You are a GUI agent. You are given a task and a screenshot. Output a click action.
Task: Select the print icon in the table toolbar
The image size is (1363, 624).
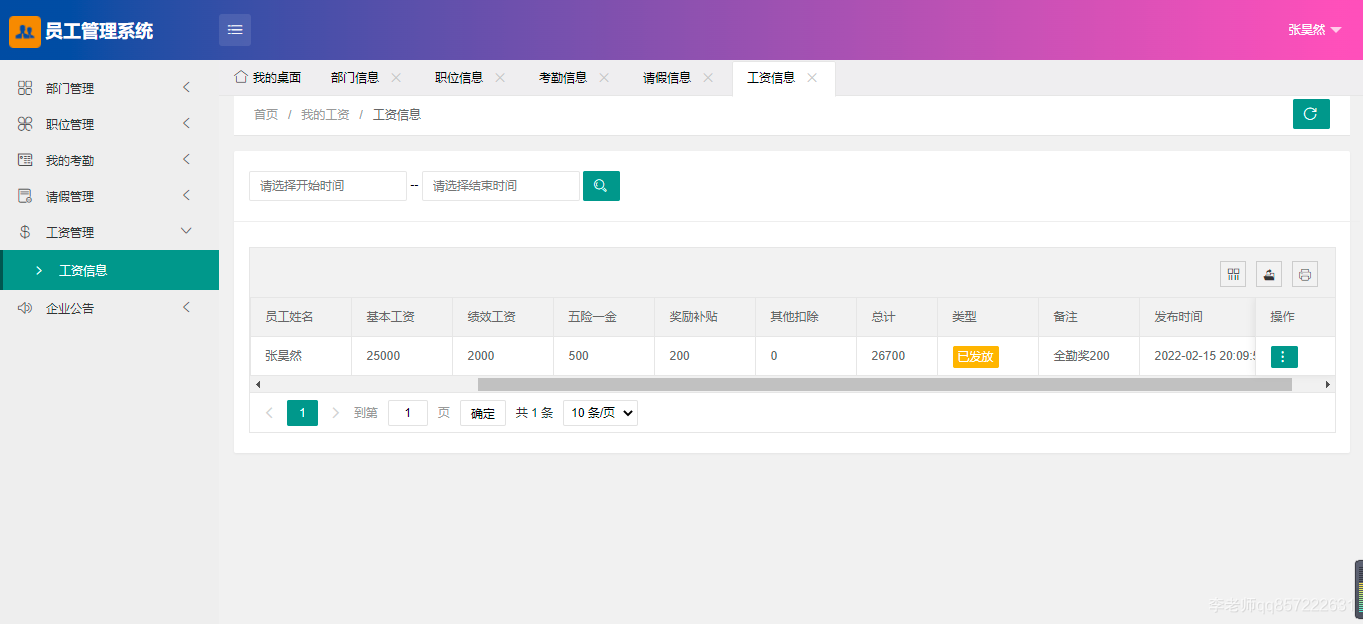pyautogui.click(x=1304, y=273)
